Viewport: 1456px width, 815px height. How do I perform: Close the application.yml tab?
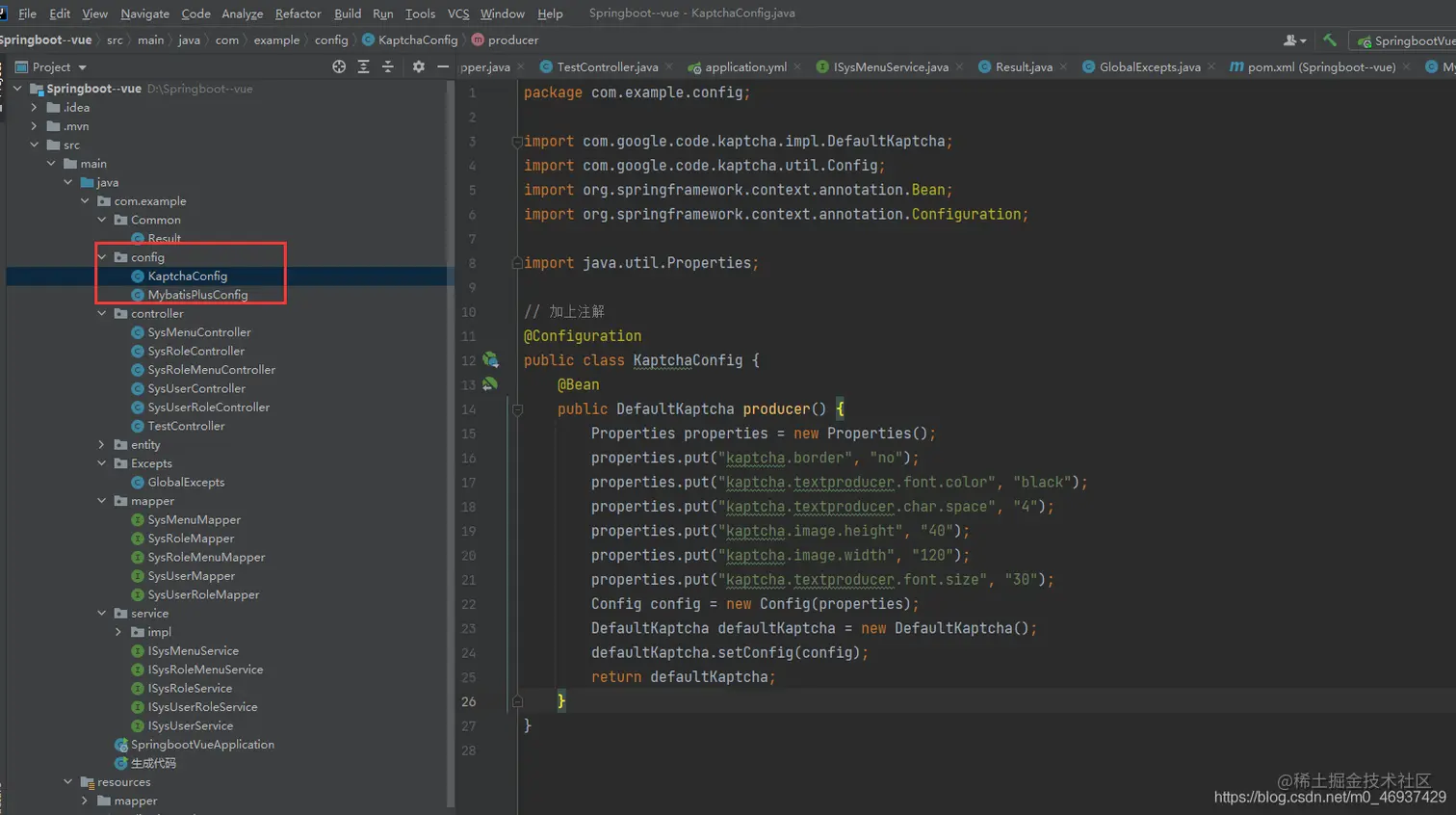tap(799, 66)
